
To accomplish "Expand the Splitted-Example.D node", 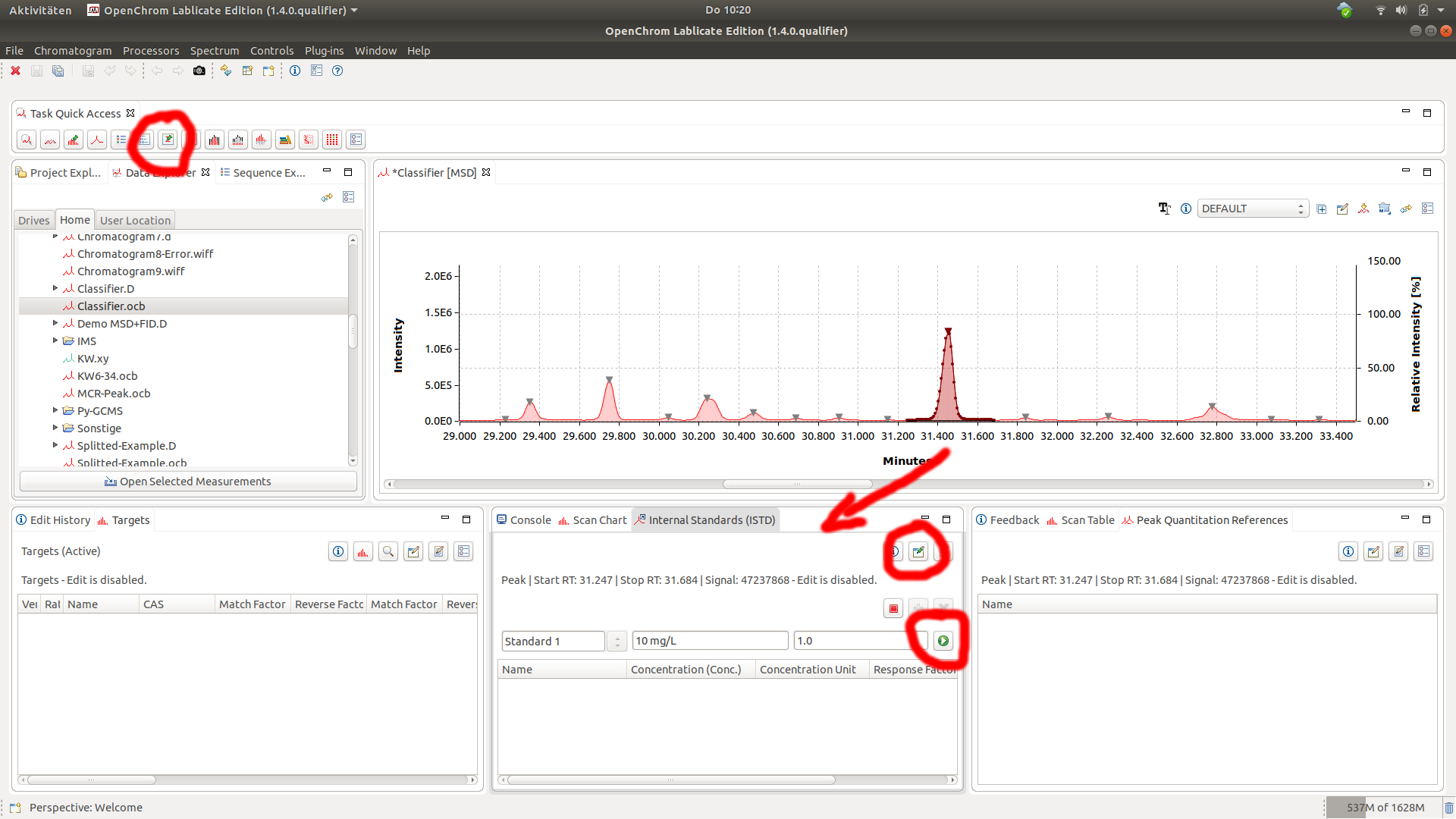I will pos(55,445).
